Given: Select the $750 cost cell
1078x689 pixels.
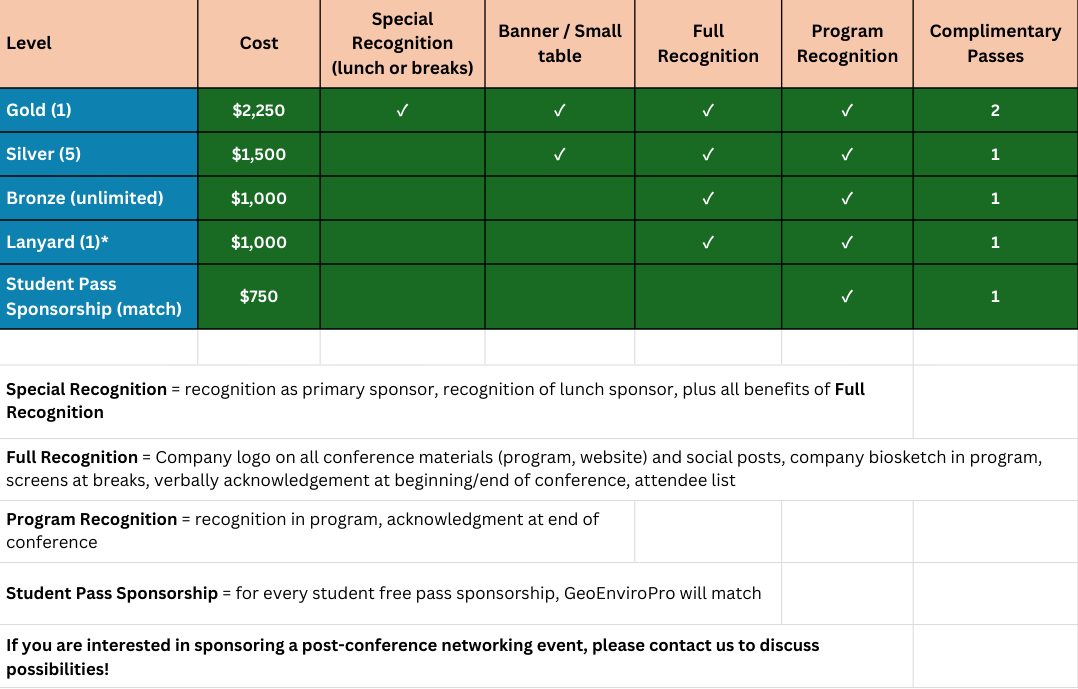Looking at the screenshot, I should (259, 296).
